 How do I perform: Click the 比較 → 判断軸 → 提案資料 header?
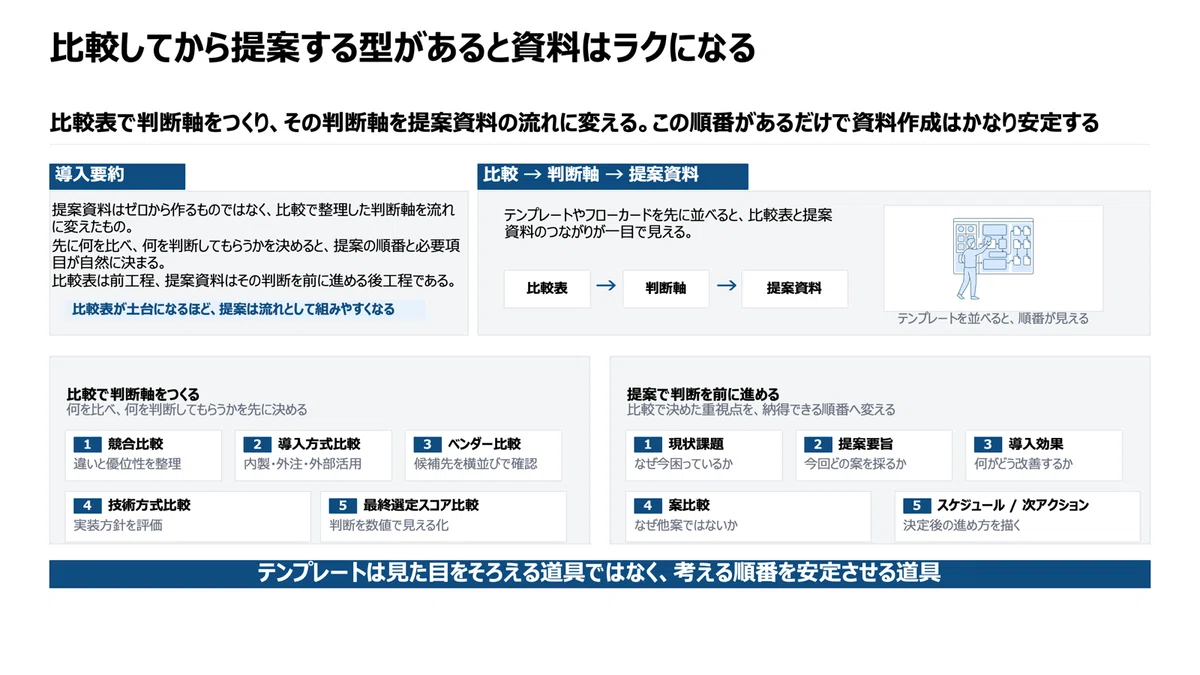point(613,176)
